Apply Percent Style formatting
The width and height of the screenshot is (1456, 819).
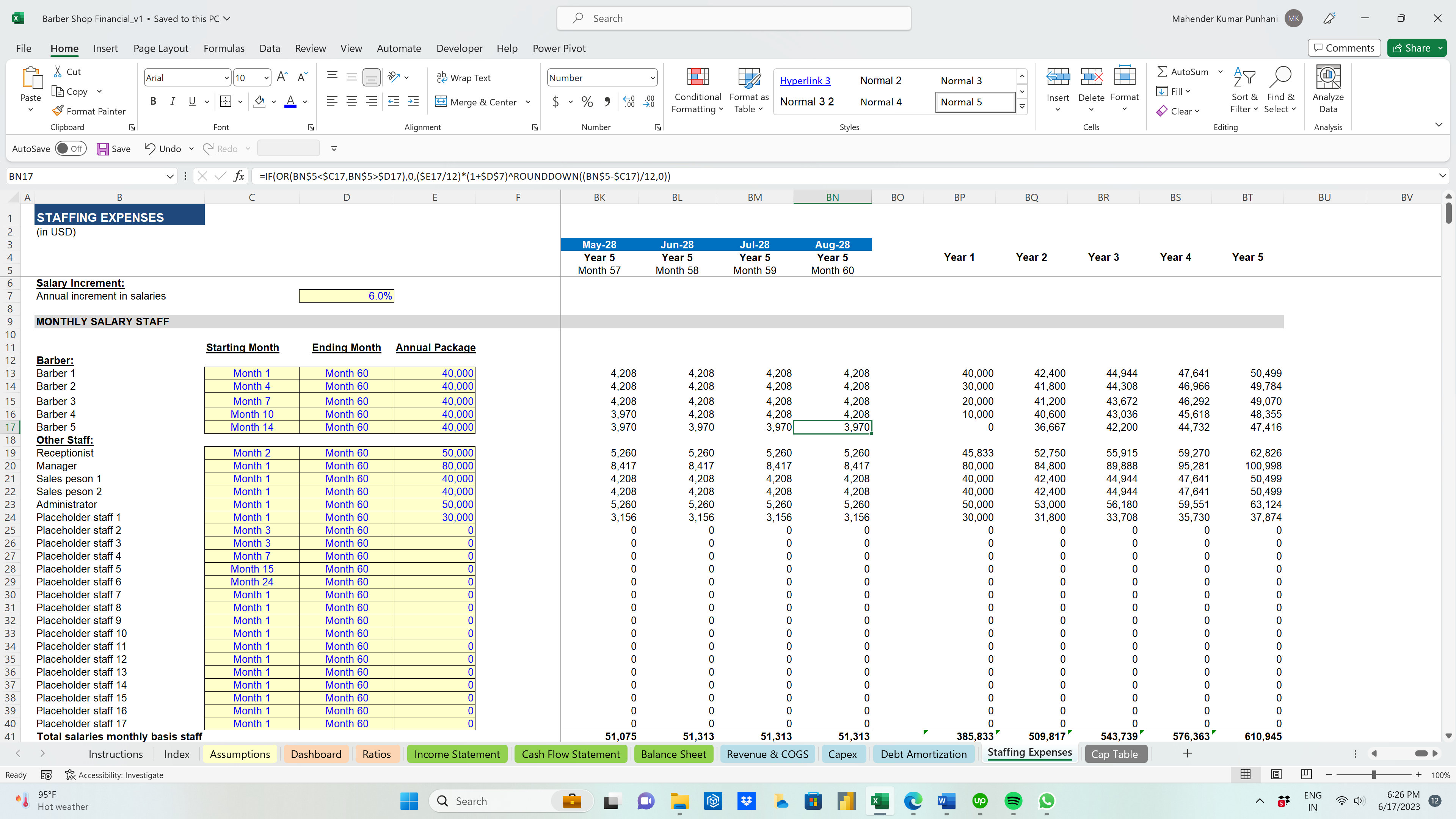pos(587,102)
